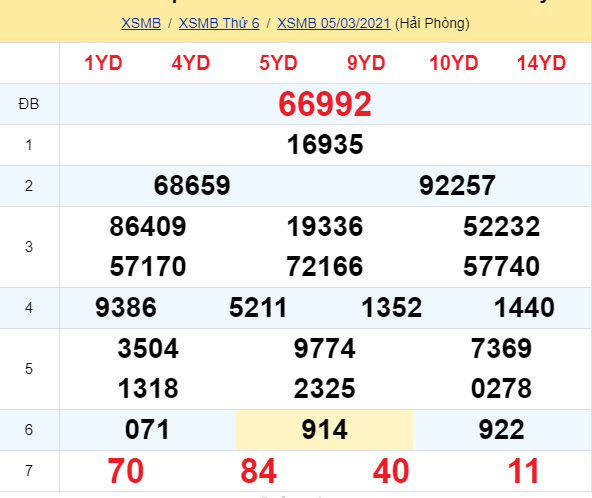The height and width of the screenshot is (498, 592).
Task: Select second prize number 92257
Action: click(x=458, y=185)
